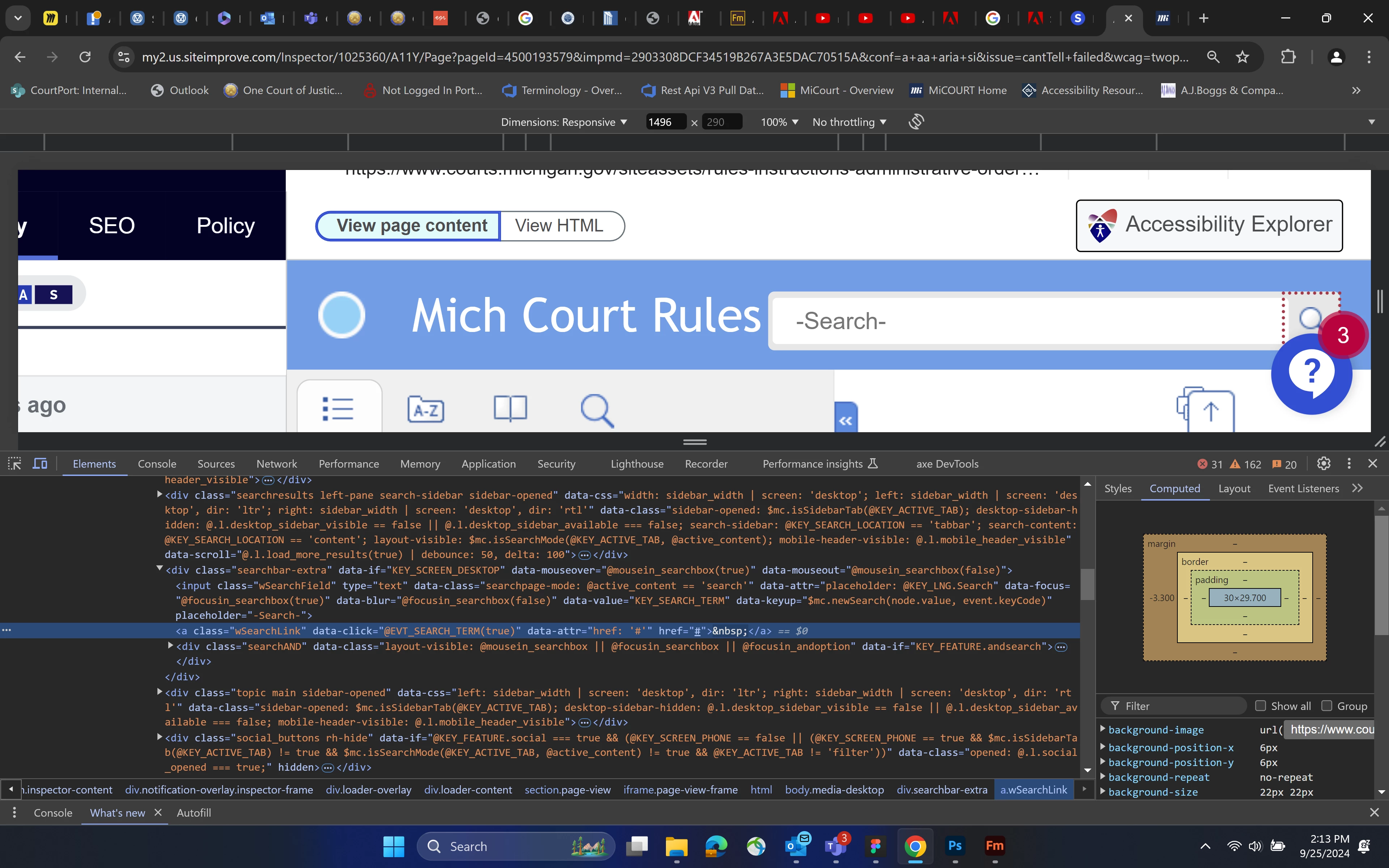
Task: Open the table of contents list icon
Action: (338, 409)
